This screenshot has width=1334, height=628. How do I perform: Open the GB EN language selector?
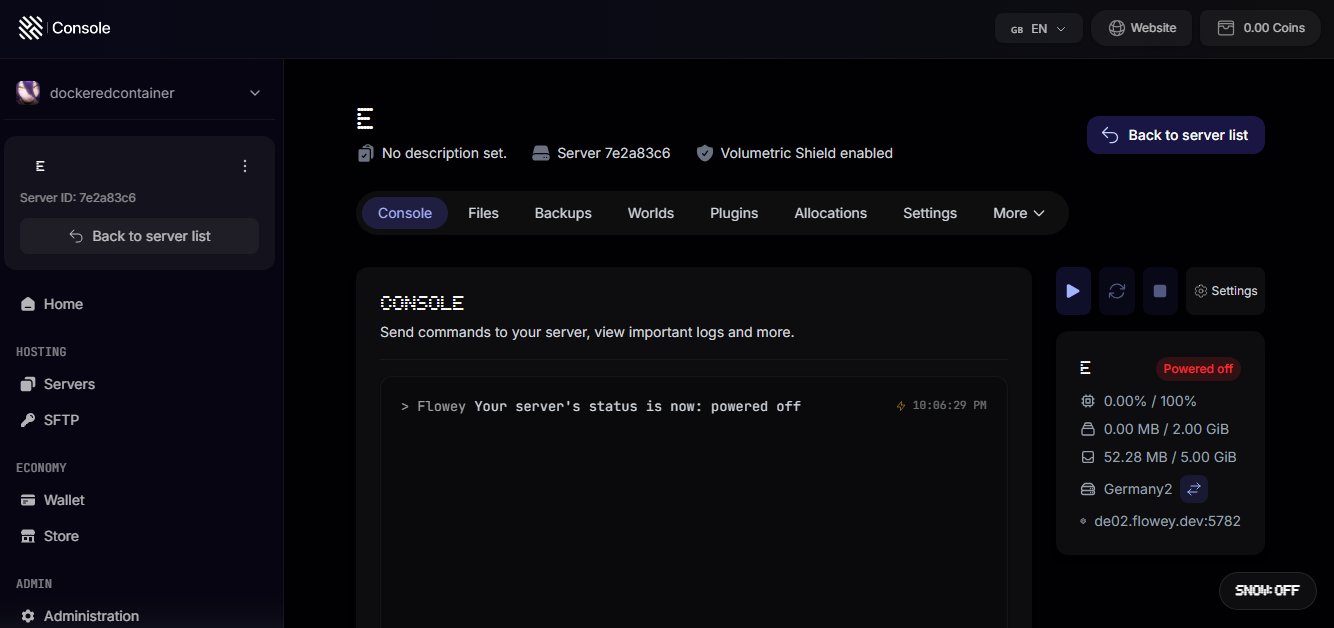tap(1038, 28)
